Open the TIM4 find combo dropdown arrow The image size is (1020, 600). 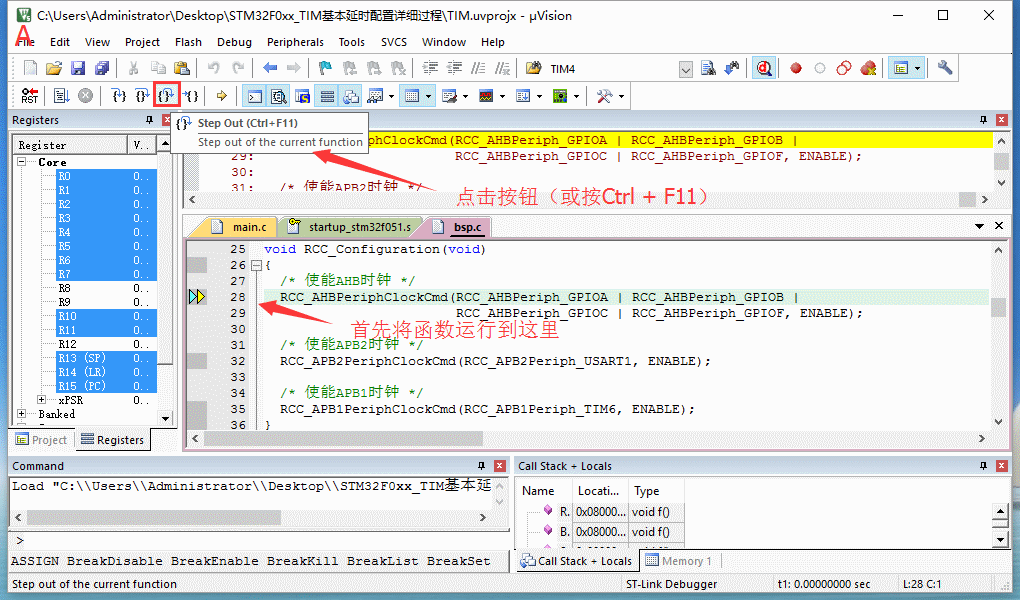coord(686,69)
